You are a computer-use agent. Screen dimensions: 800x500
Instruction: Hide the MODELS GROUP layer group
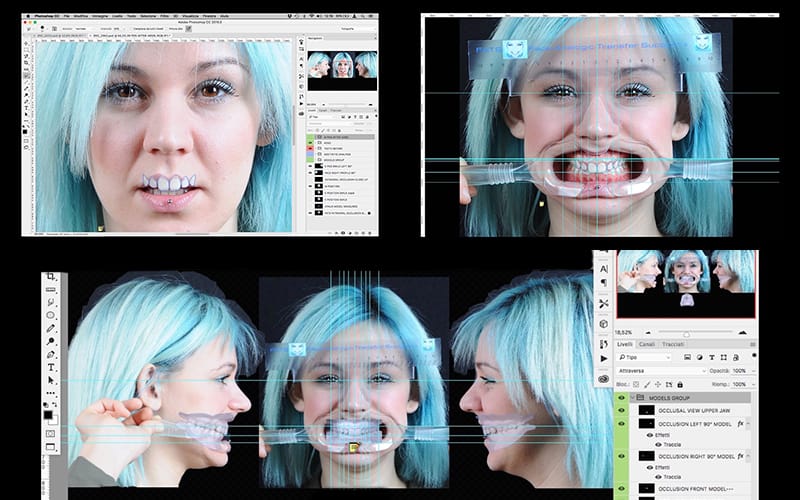(x=621, y=398)
